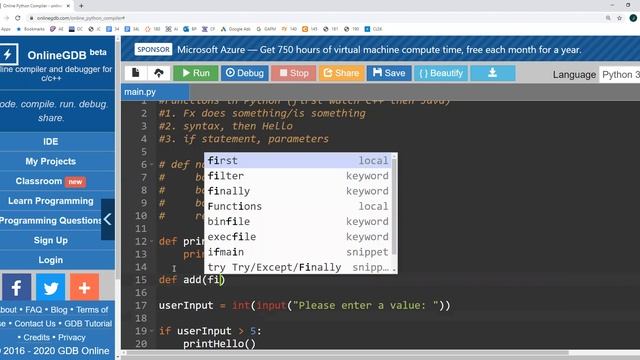Viewport: 640px width, 360px height.
Task: Open the Language dropdown showing Python 3
Action: 619,75
